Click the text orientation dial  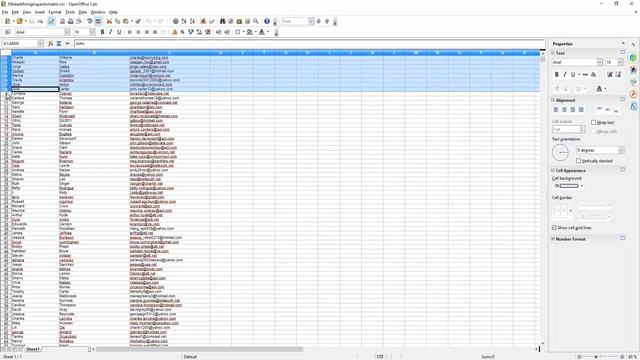pyautogui.click(x=560, y=152)
